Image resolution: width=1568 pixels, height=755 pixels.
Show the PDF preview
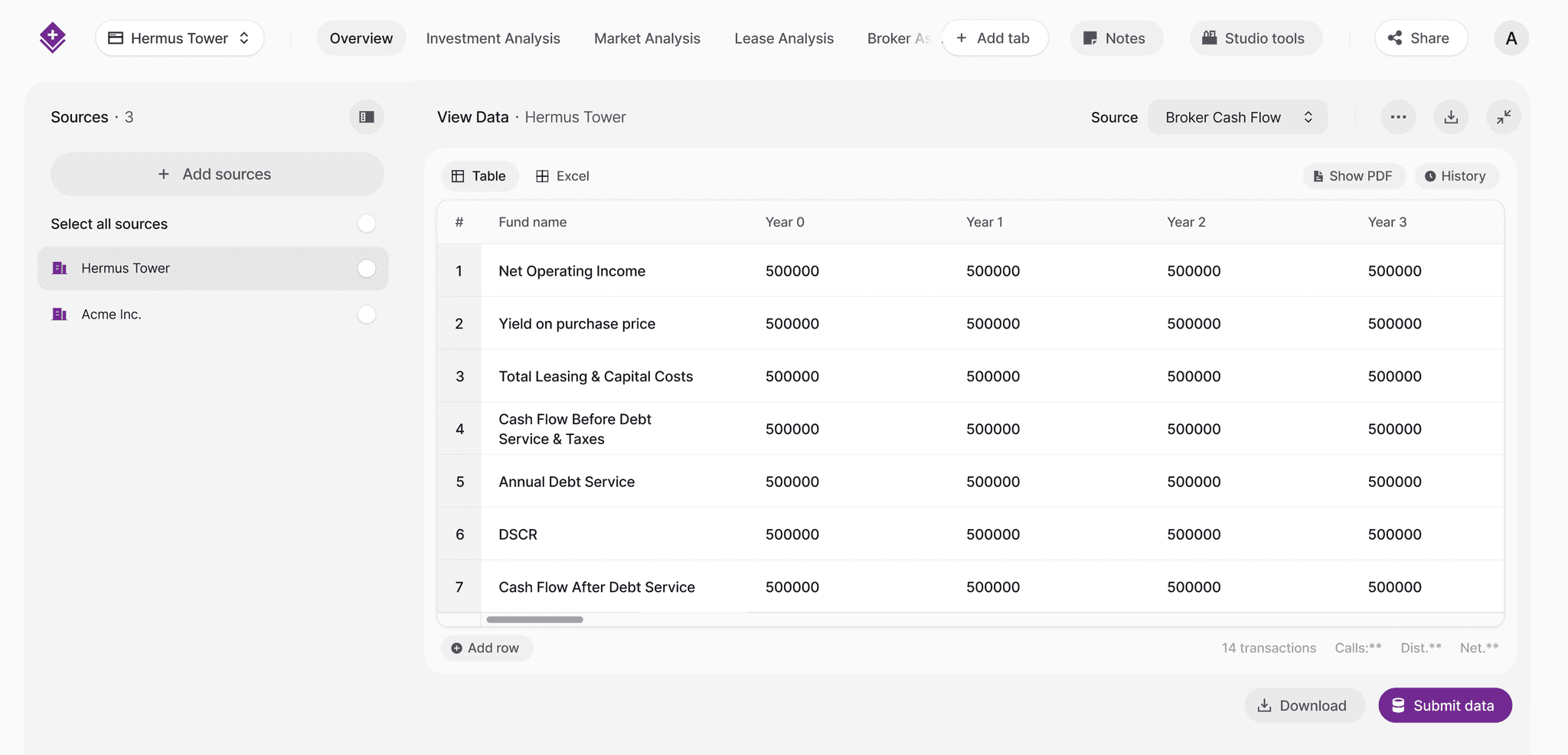coord(1353,175)
